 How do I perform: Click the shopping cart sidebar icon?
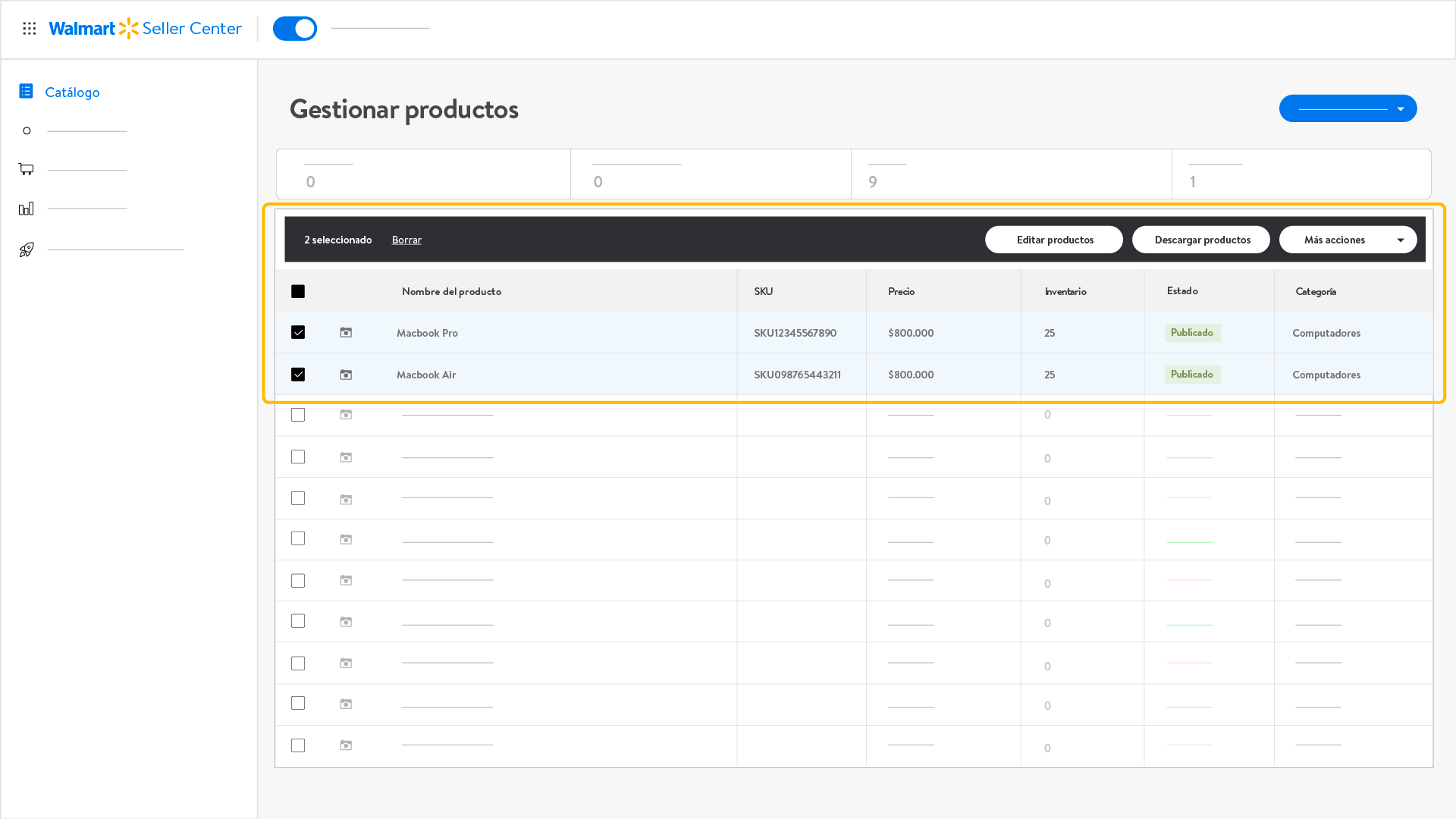tap(27, 169)
